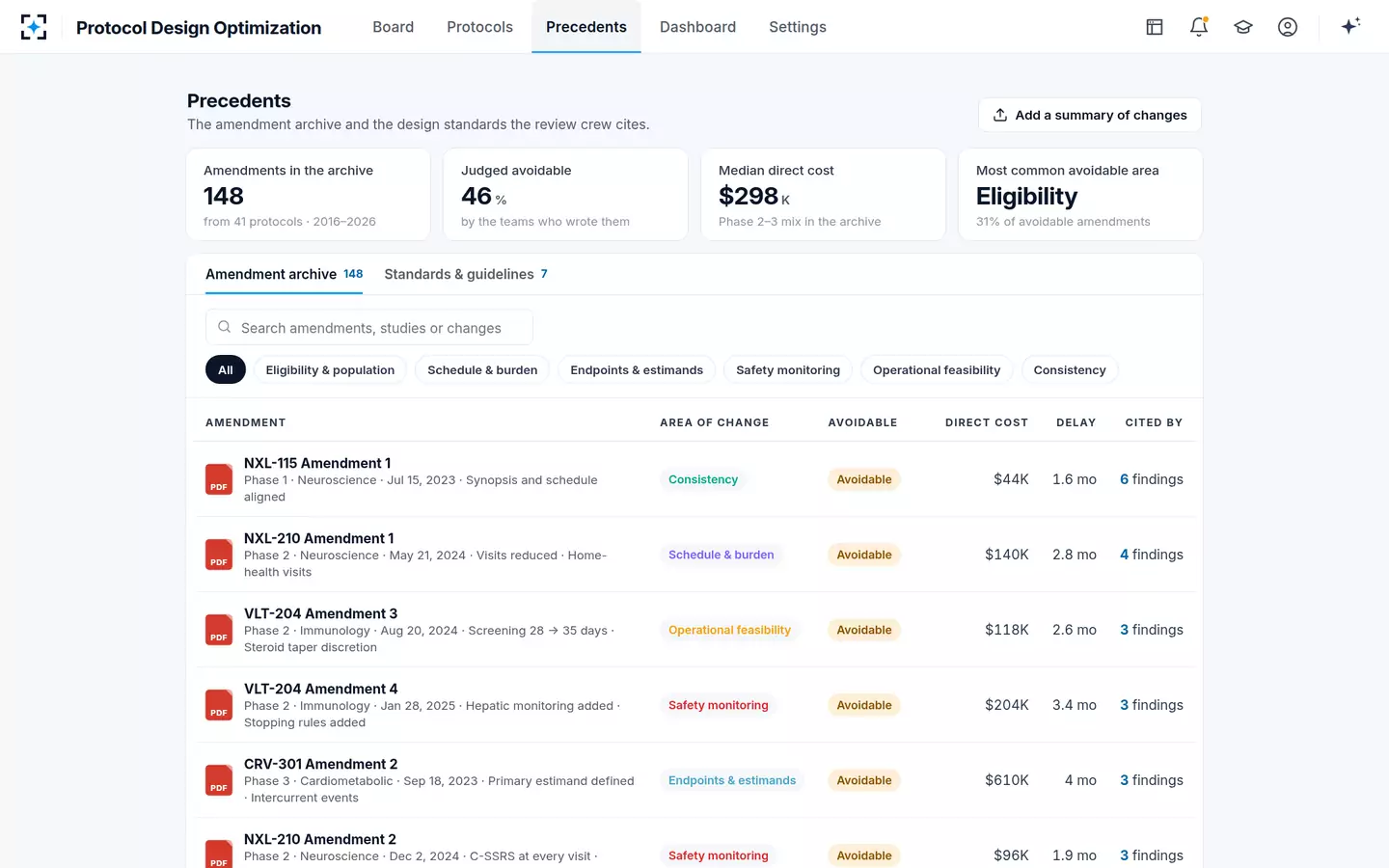The width and height of the screenshot is (1389, 868).
Task: Click Add a summary of changes
Action: (x=1090, y=115)
